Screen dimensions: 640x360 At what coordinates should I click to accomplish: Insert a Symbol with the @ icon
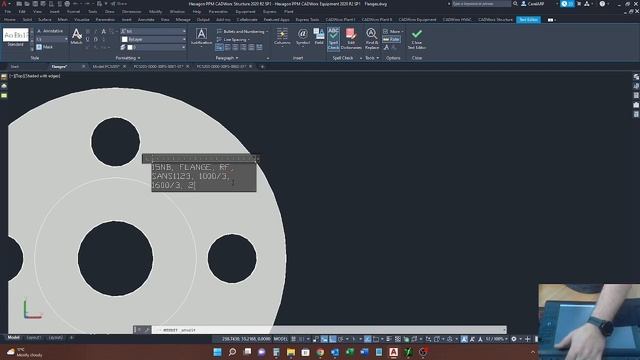tap(302, 36)
